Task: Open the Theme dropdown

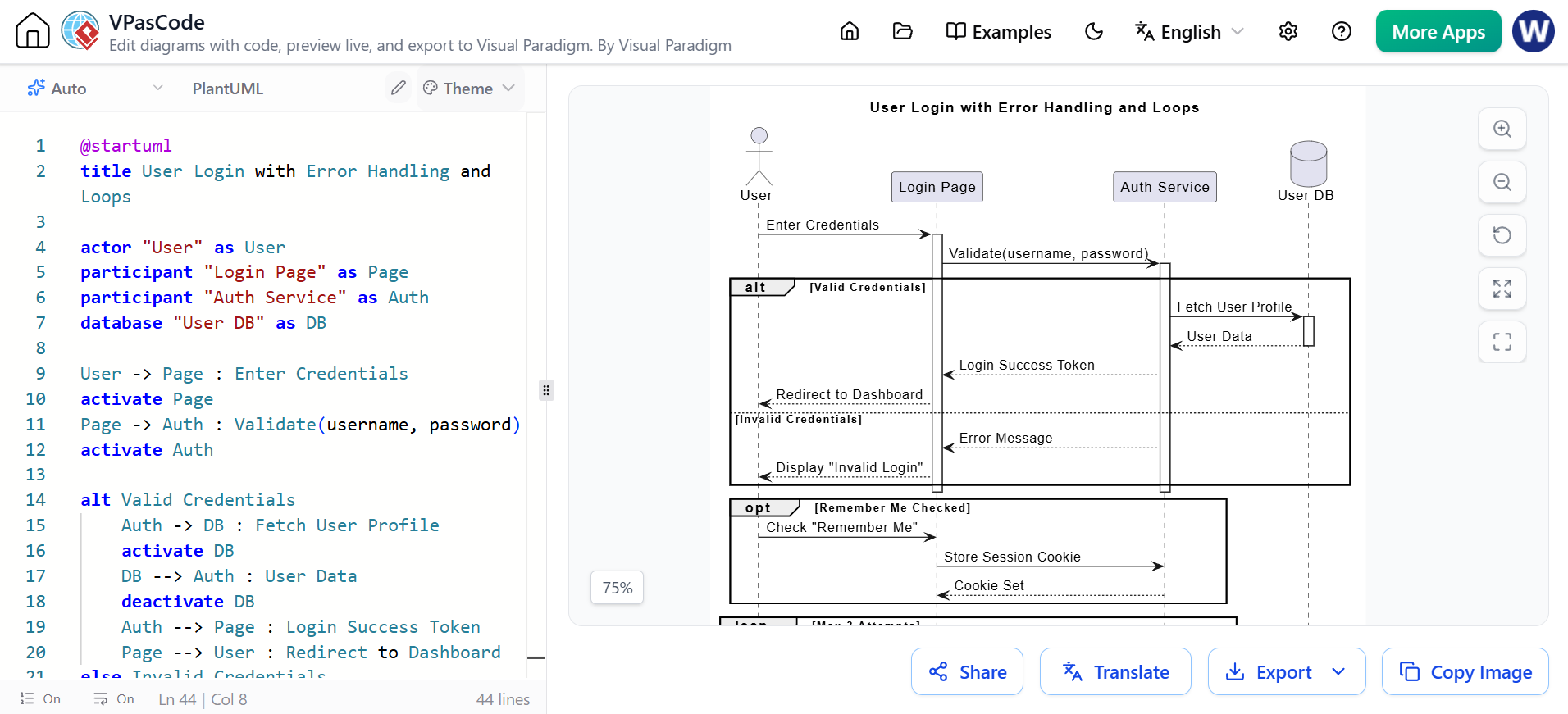Action: pos(469,88)
